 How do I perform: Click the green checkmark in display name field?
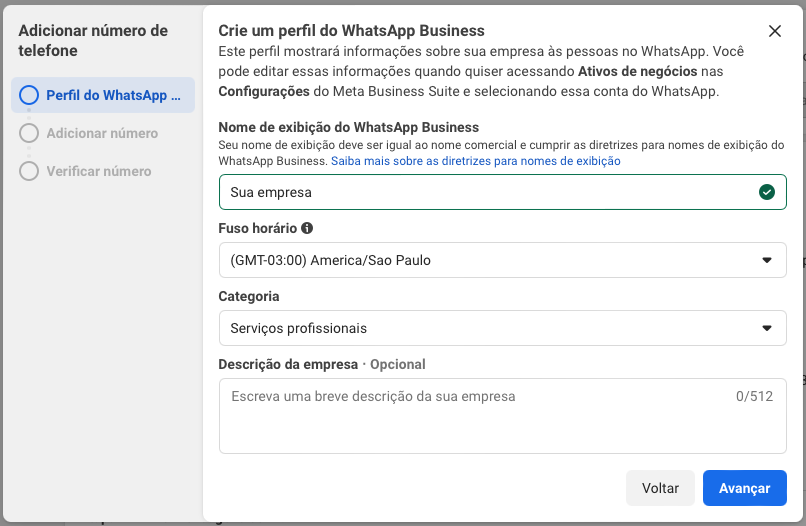tap(766, 192)
